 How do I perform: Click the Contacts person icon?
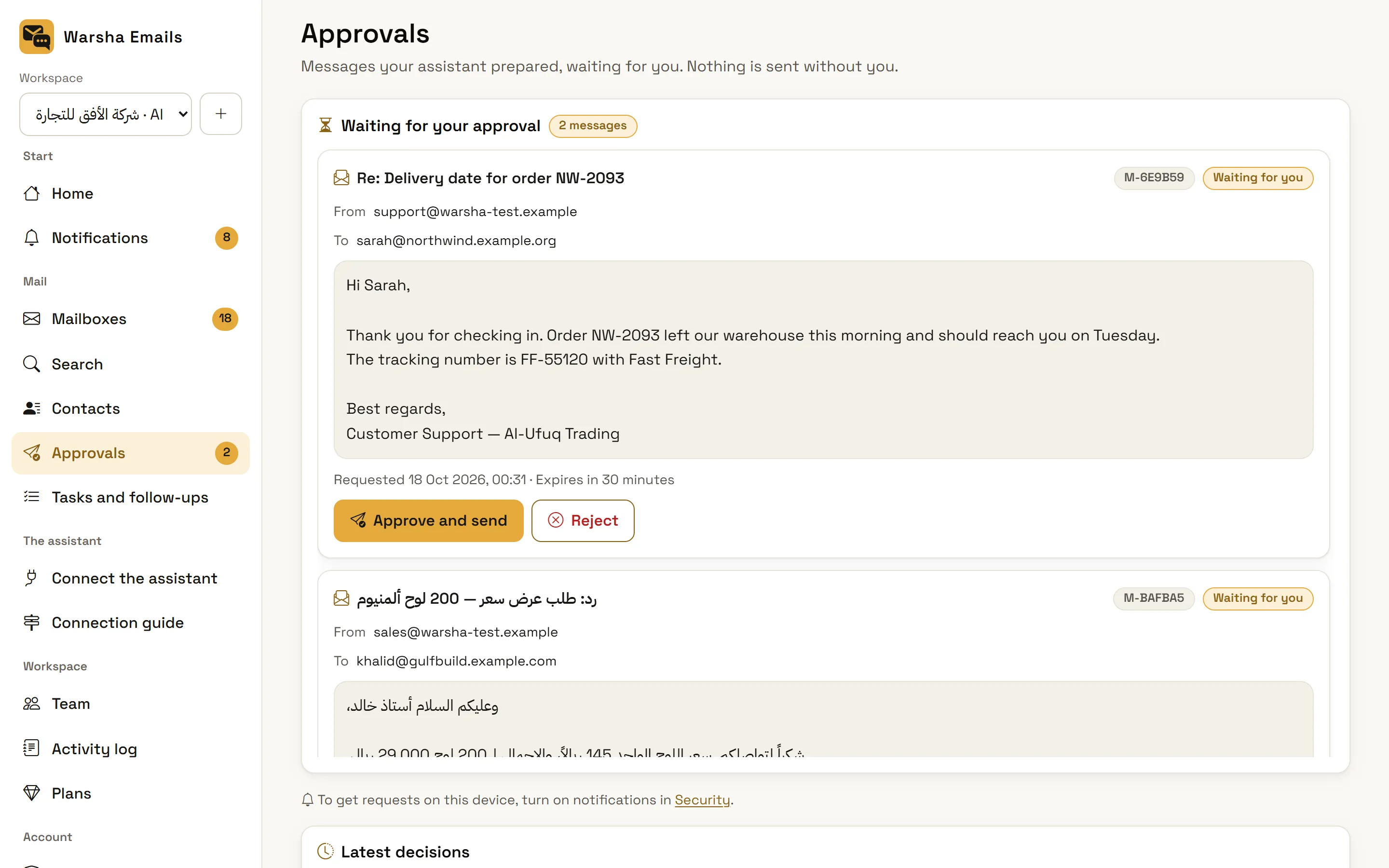click(31, 408)
